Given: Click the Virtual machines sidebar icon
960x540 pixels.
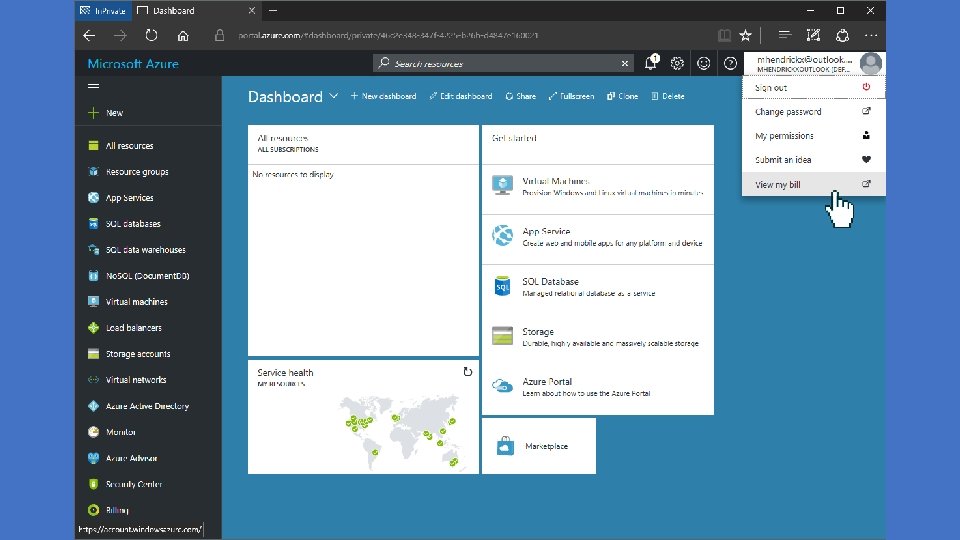Looking at the screenshot, I should click(93, 302).
